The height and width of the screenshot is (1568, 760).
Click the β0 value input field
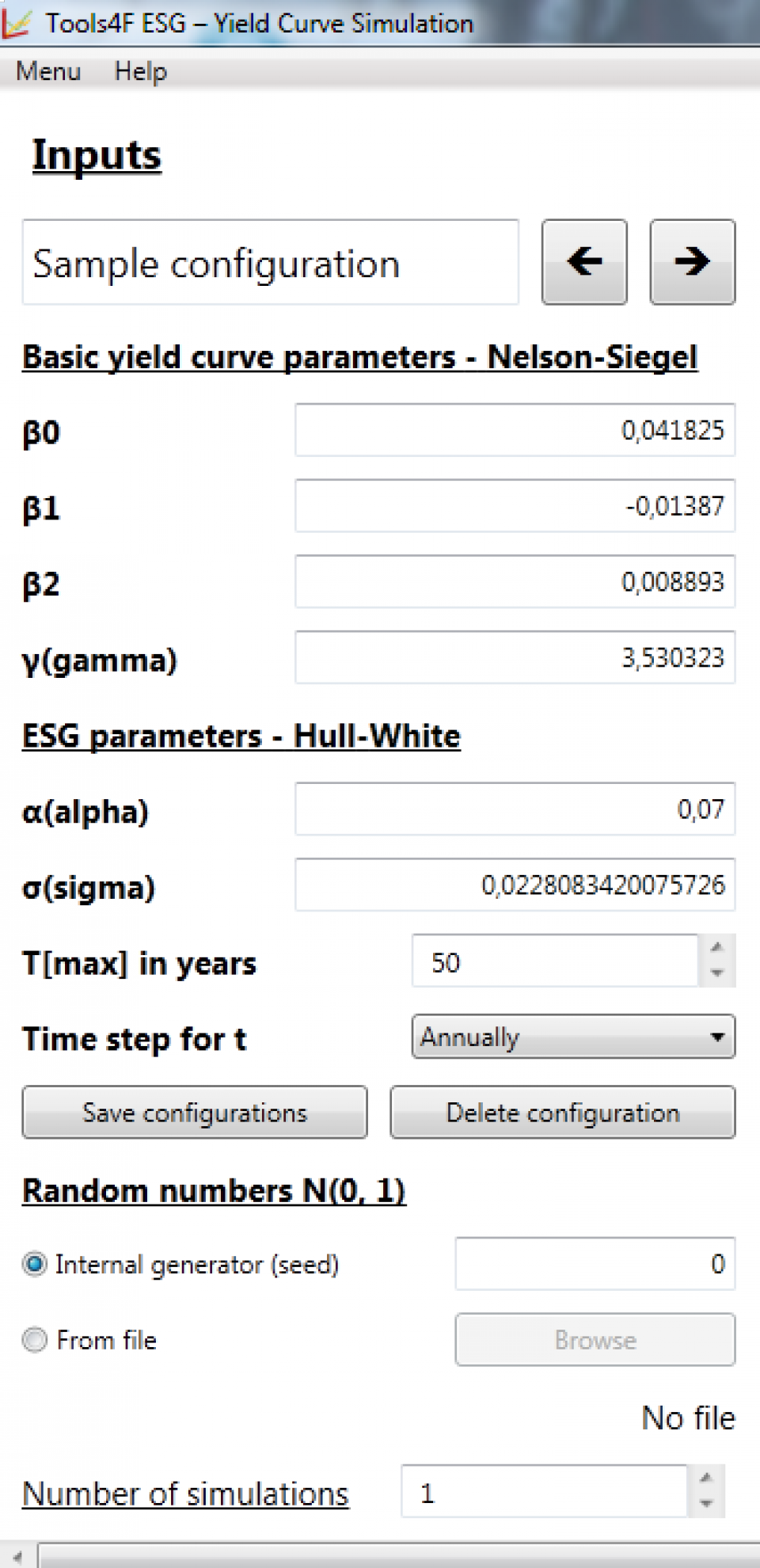(x=515, y=430)
